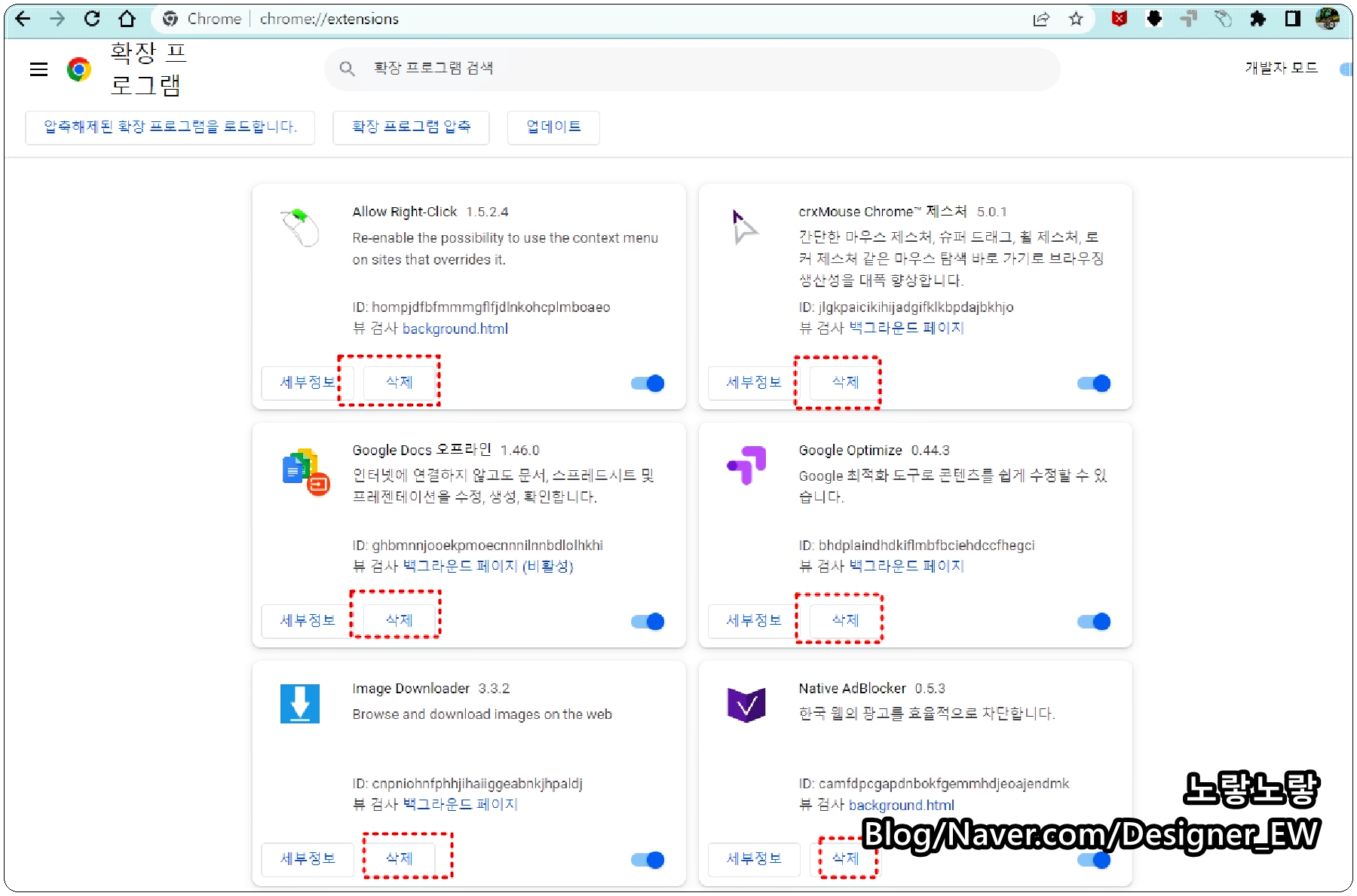Remove the crxMouse Chrome extension
The height and width of the screenshot is (896, 1357).
846,383
